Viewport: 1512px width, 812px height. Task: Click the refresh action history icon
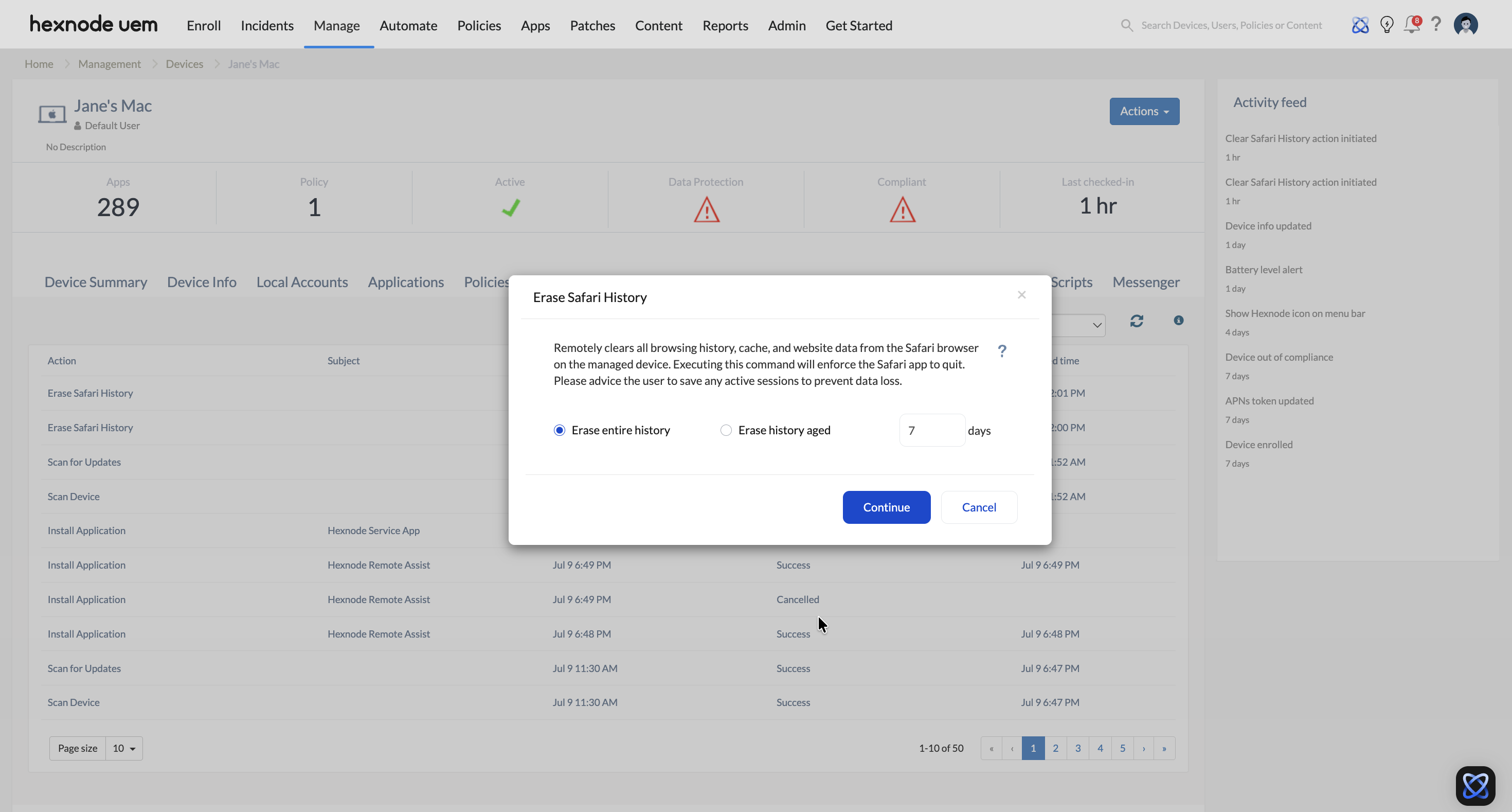coord(1137,321)
